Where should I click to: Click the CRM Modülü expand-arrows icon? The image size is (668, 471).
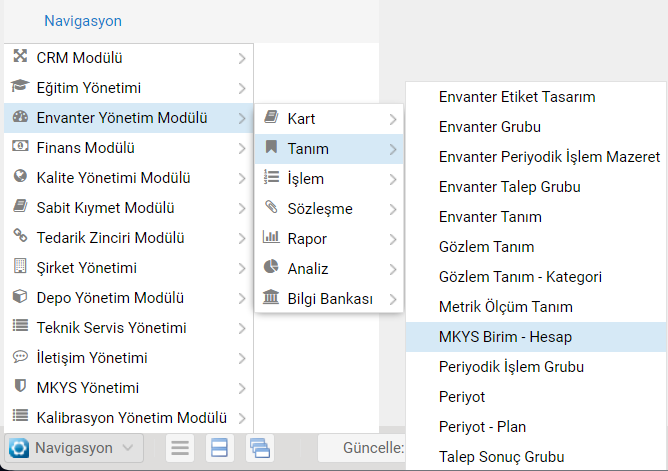click(20, 56)
